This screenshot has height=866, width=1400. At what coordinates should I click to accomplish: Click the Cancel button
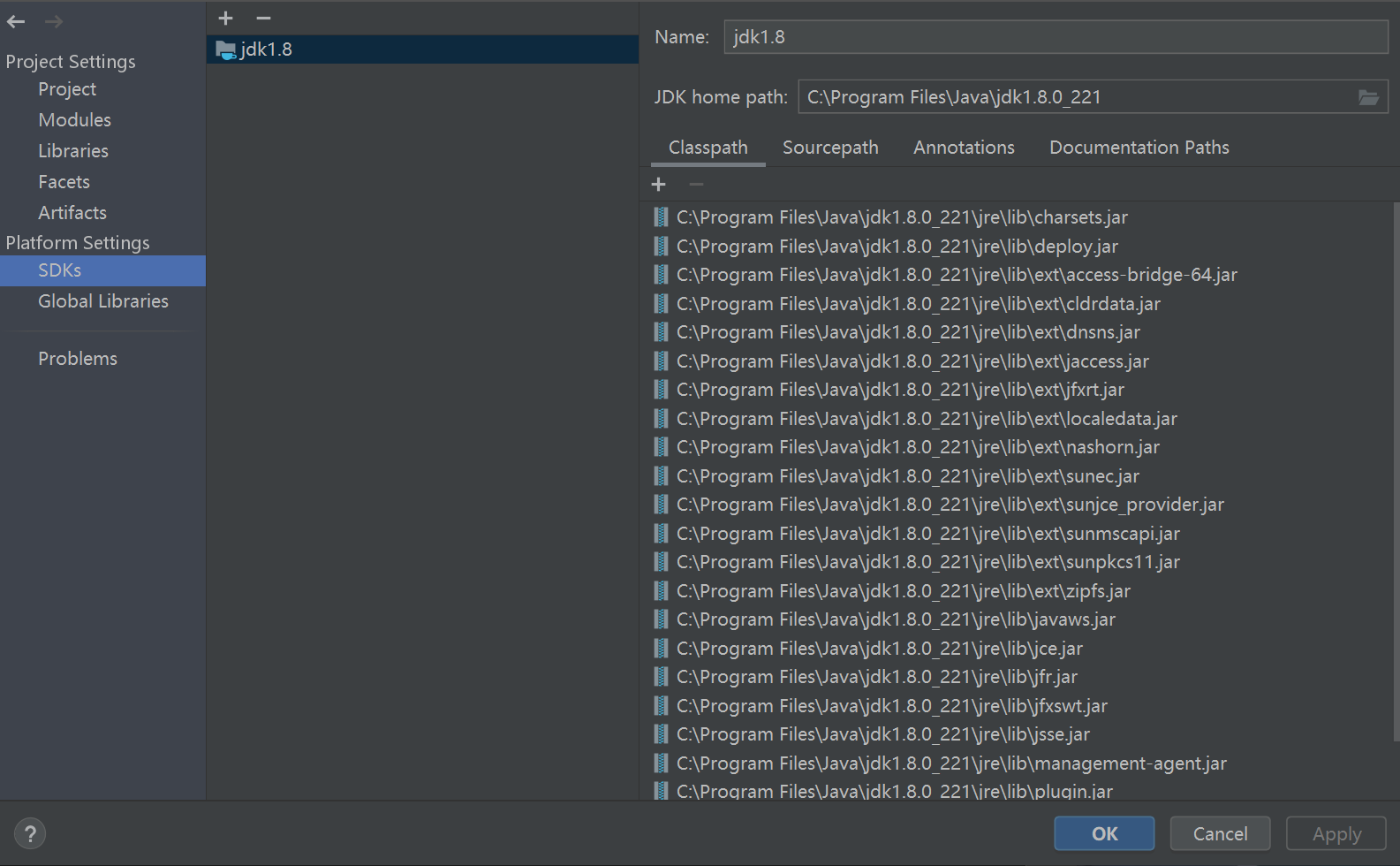point(1220,833)
